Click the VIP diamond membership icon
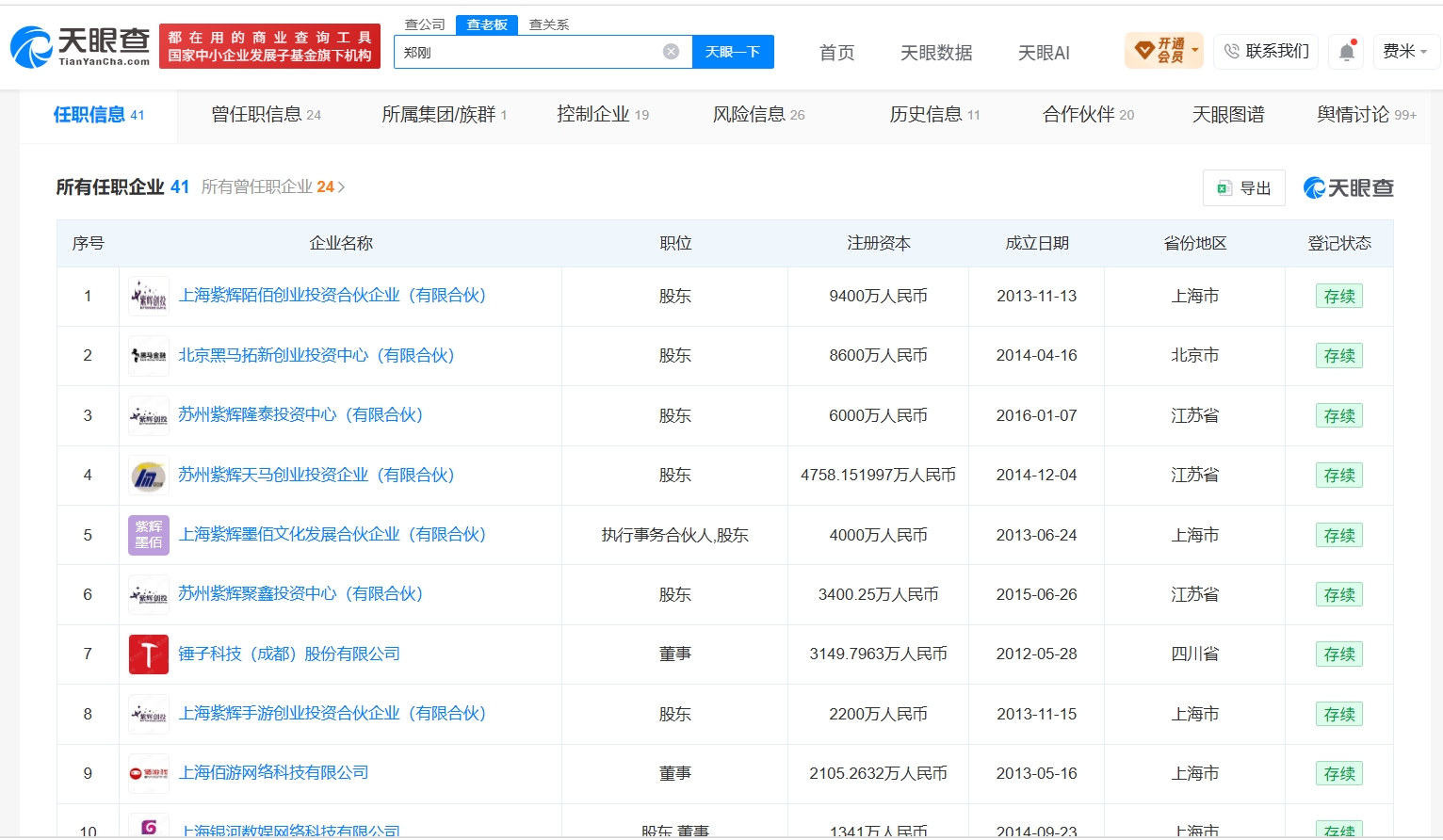This screenshot has width=1443, height=840. pyautogui.click(x=1144, y=51)
